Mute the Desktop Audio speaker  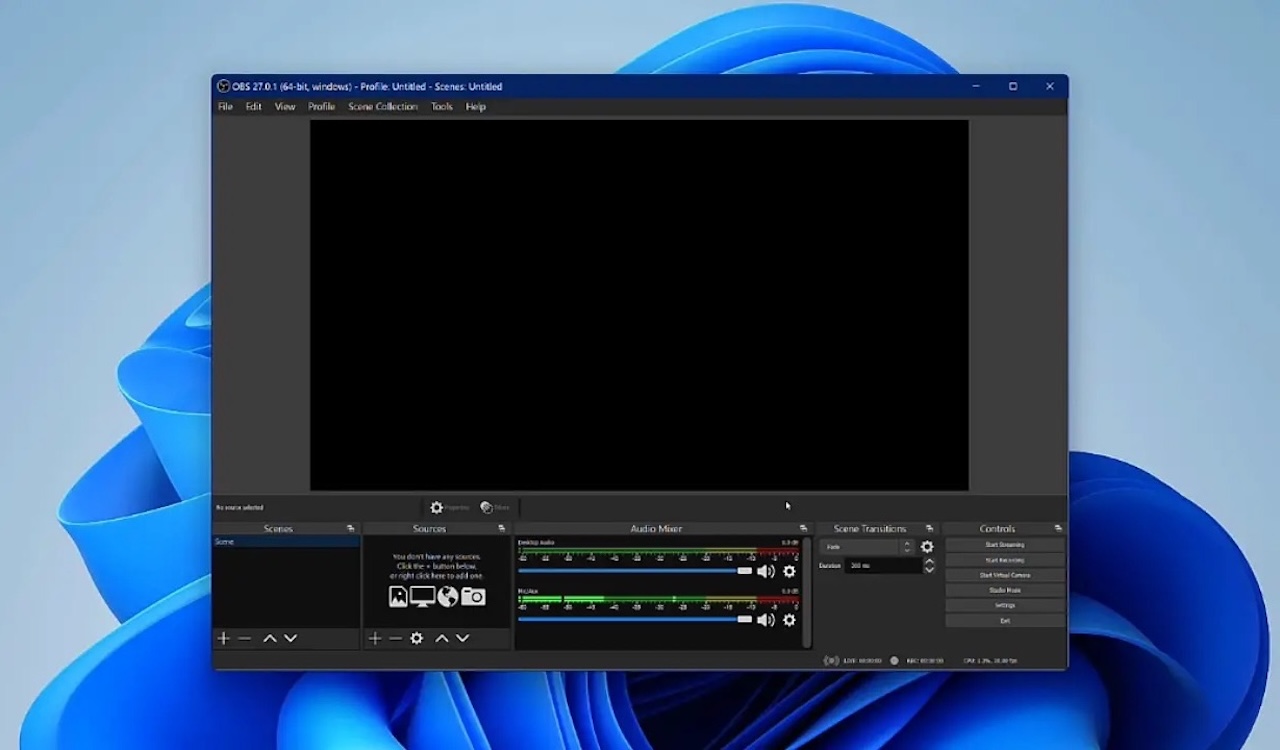coord(766,571)
